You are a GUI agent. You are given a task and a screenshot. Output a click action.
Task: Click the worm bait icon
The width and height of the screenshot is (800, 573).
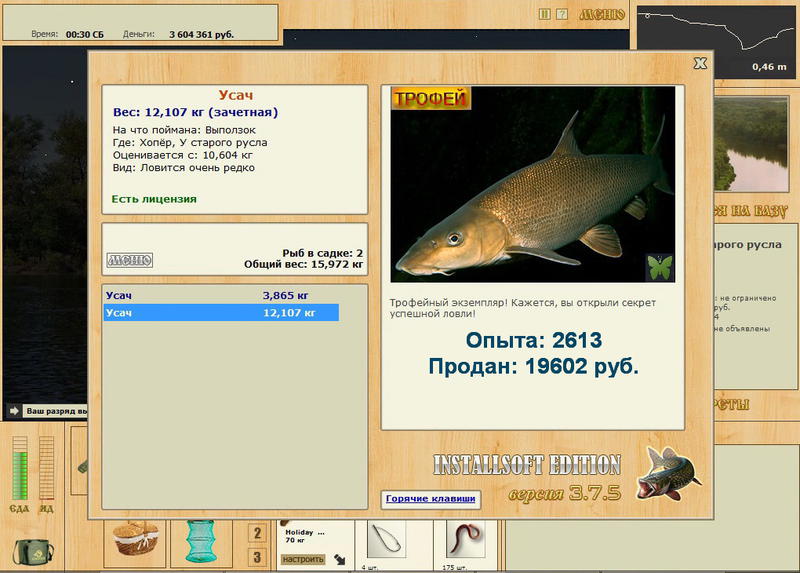465,540
